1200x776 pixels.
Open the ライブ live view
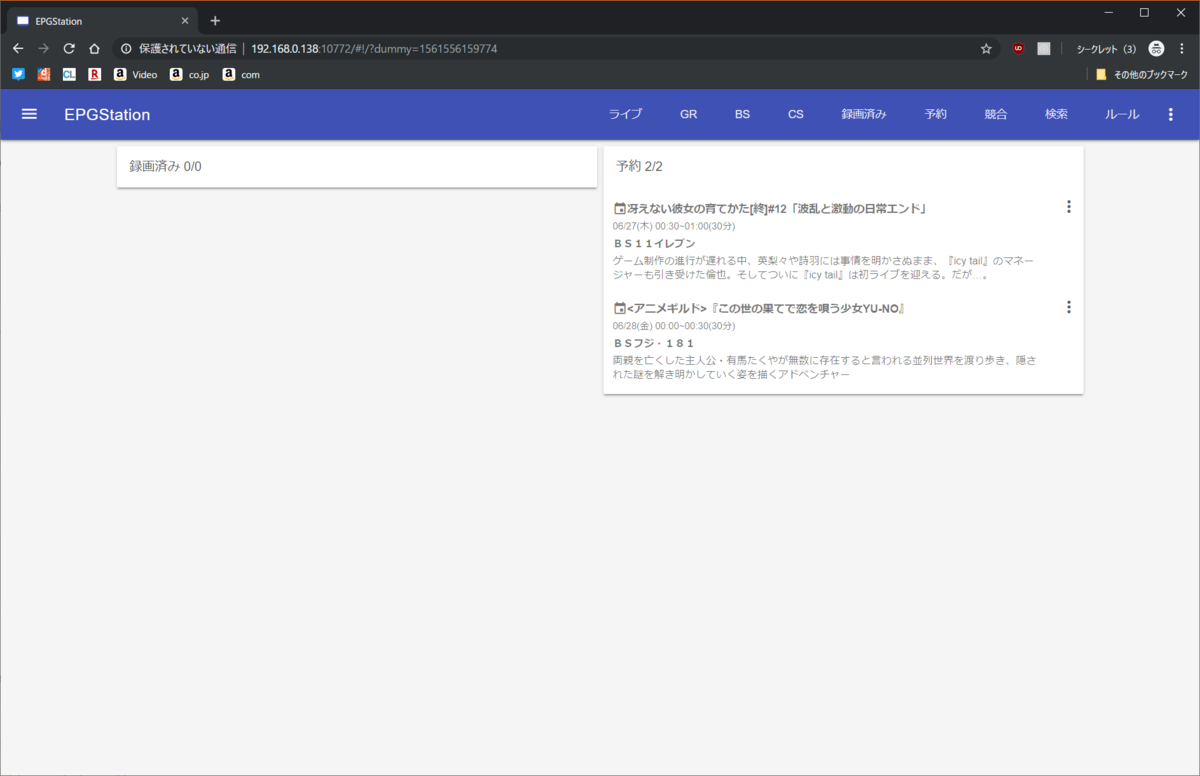625,114
